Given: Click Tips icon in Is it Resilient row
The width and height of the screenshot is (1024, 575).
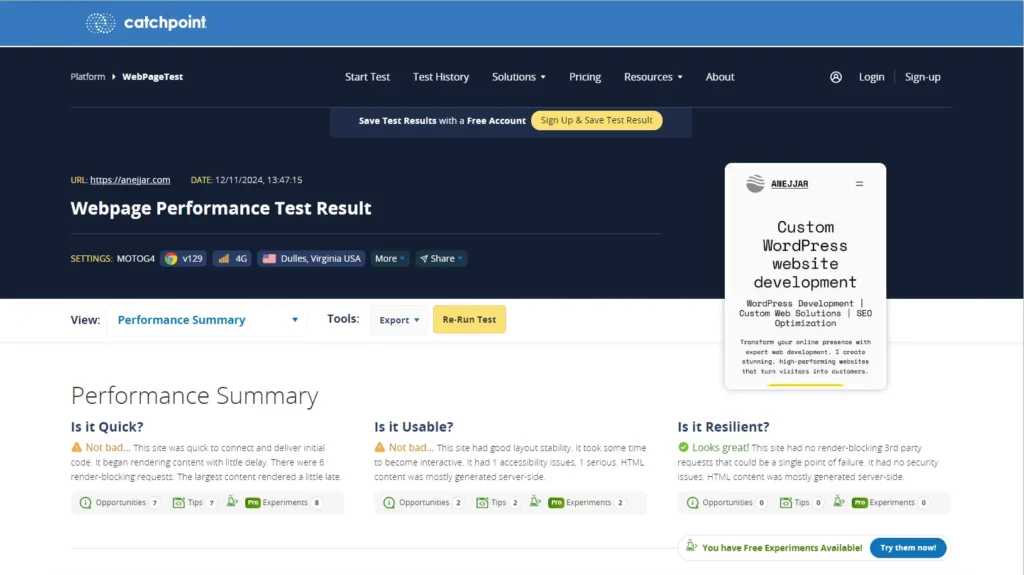Looking at the screenshot, I should [x=786, y=502].
